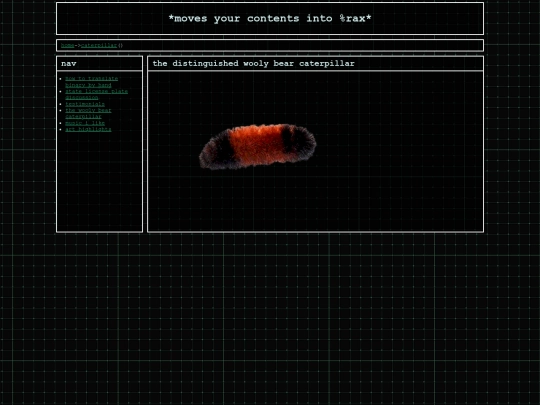Click the wooly bear caterpillar image
Screen dimensions: 540x405
click(x=258, y=147)
